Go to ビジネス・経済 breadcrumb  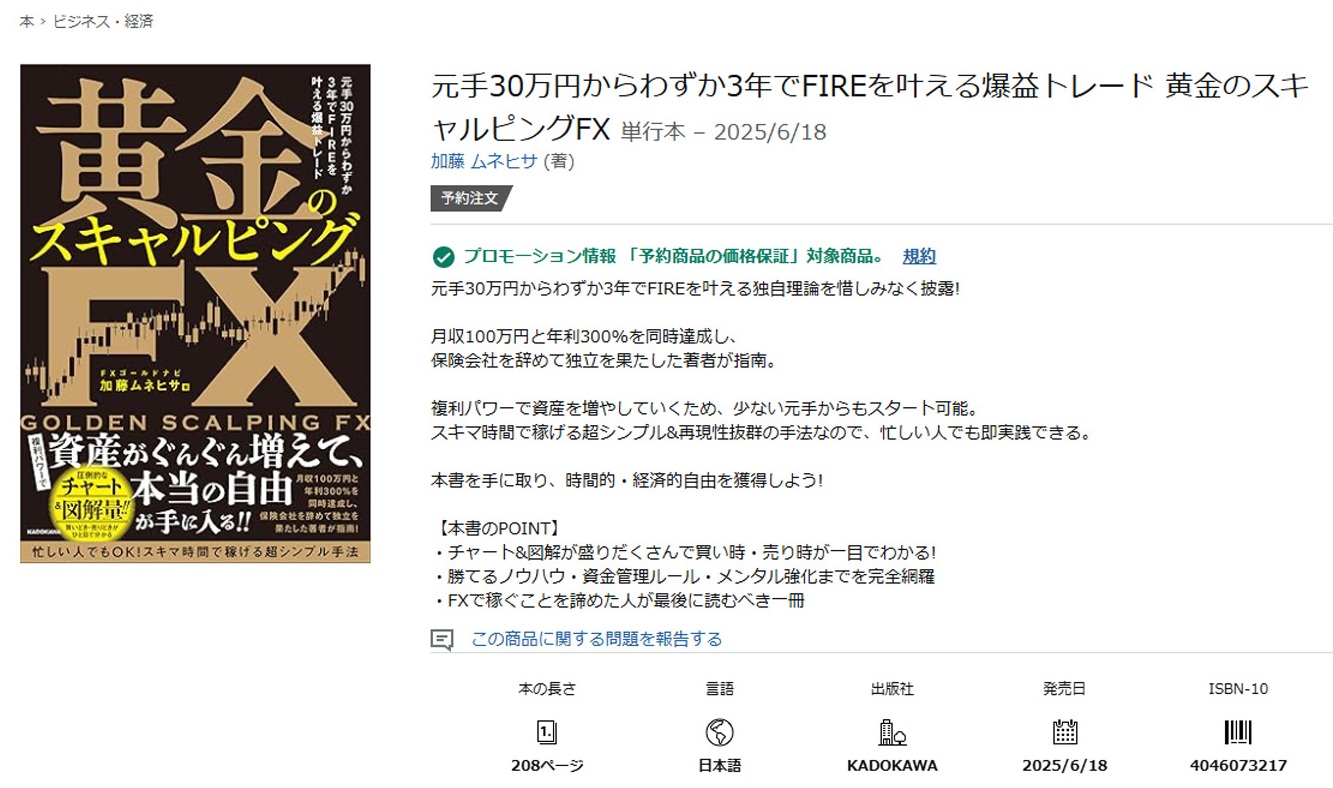(104, 21)
